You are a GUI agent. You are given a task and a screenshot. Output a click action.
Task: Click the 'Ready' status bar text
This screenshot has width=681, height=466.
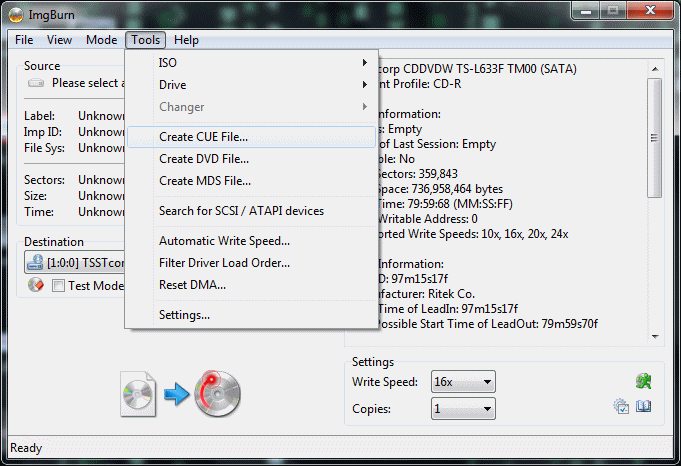coord(26,448)
